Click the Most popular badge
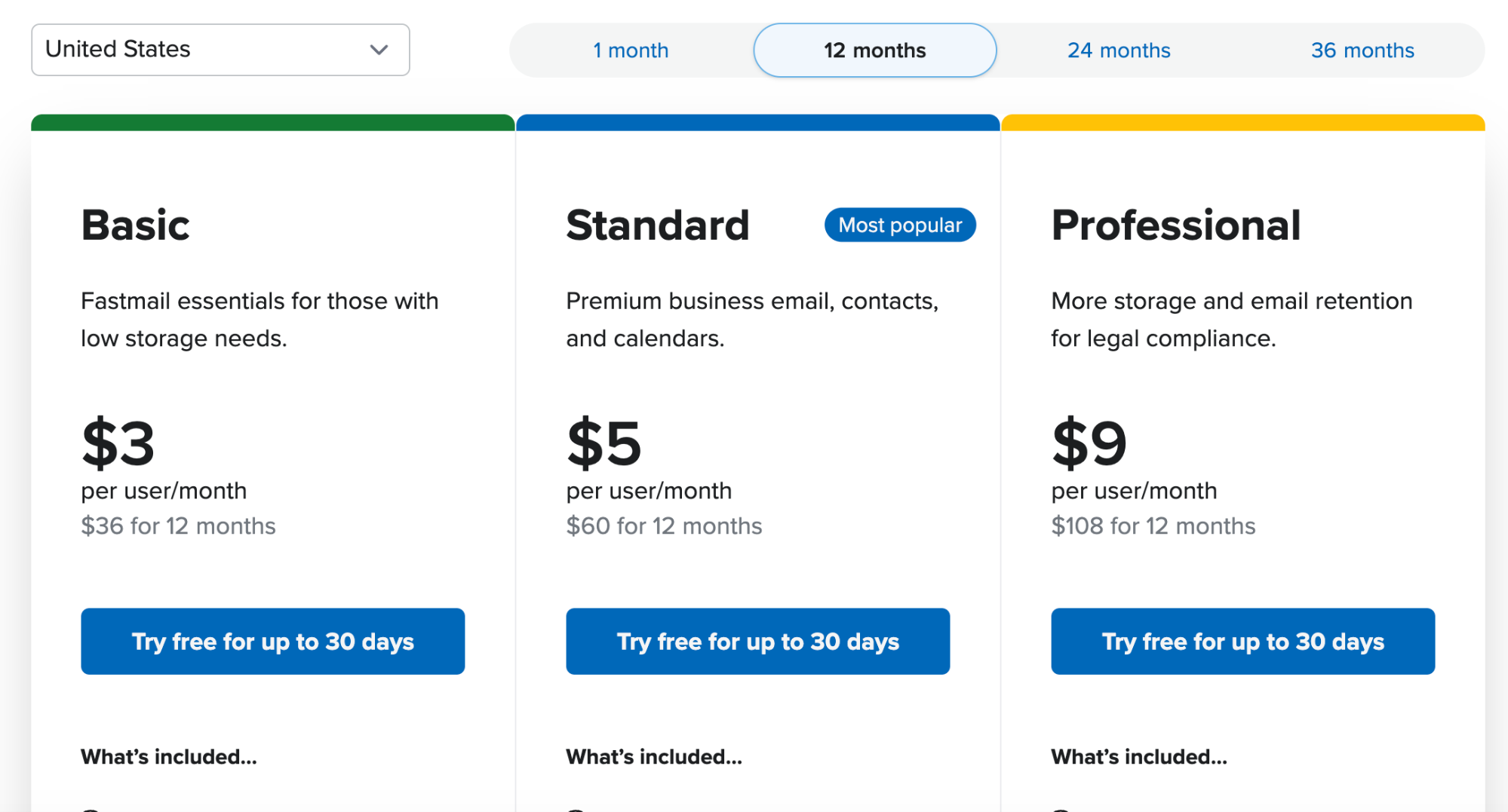This screenshot has height=812, width=1508. pos(899,225)
